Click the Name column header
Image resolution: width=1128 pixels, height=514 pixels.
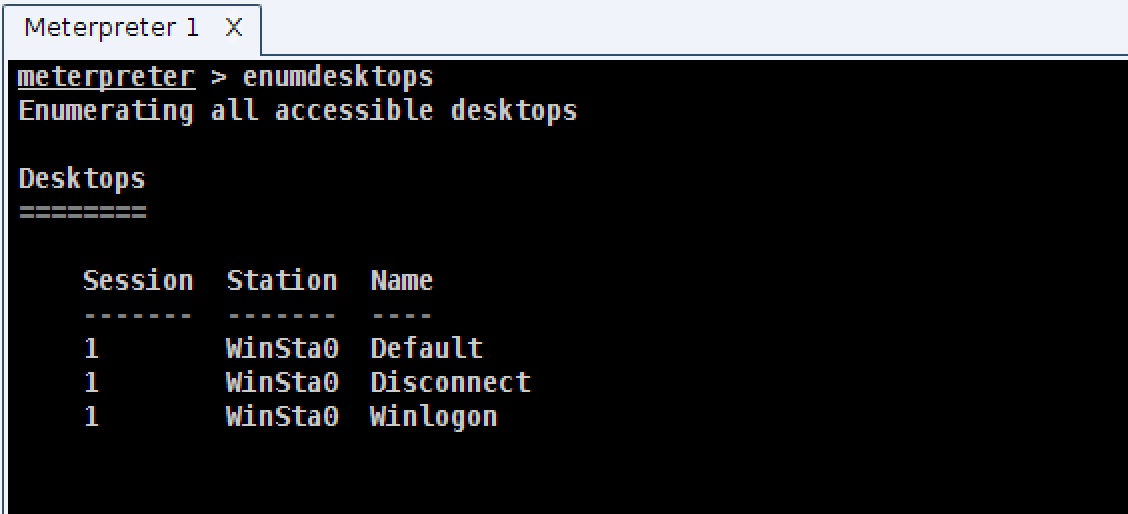pos(401,281)
